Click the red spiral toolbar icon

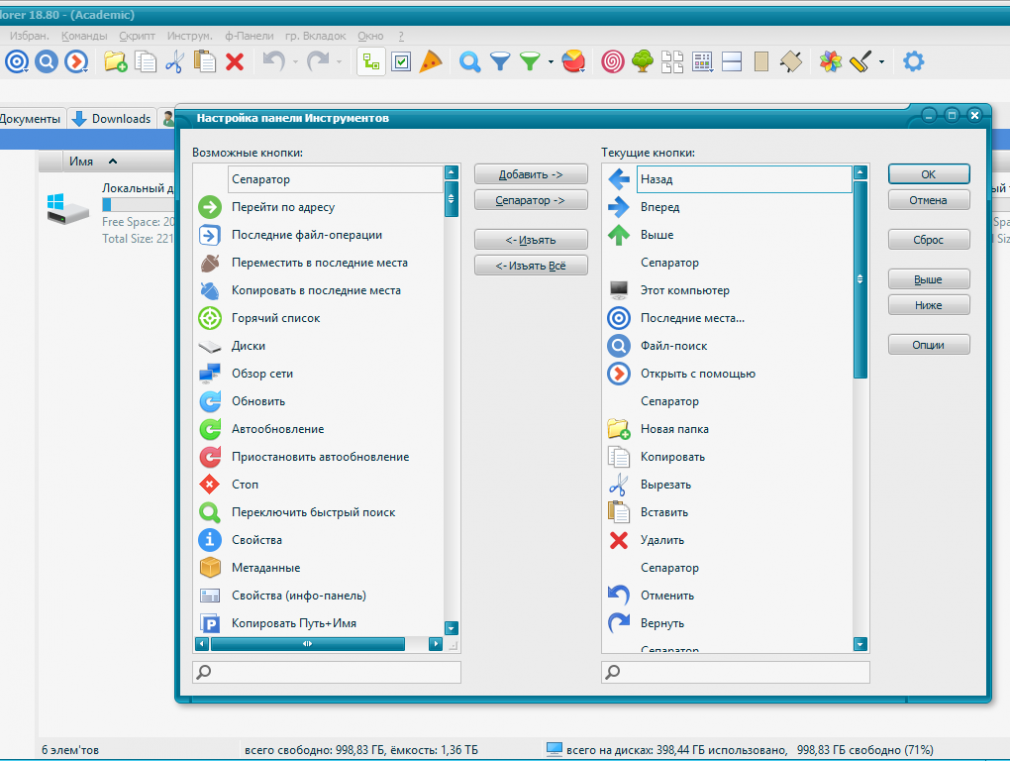pyautogui.click(x=613, y=62)
